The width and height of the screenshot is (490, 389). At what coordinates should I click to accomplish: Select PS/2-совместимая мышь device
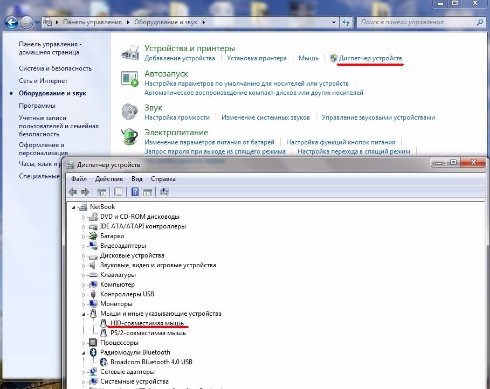(x=148, y=333)
